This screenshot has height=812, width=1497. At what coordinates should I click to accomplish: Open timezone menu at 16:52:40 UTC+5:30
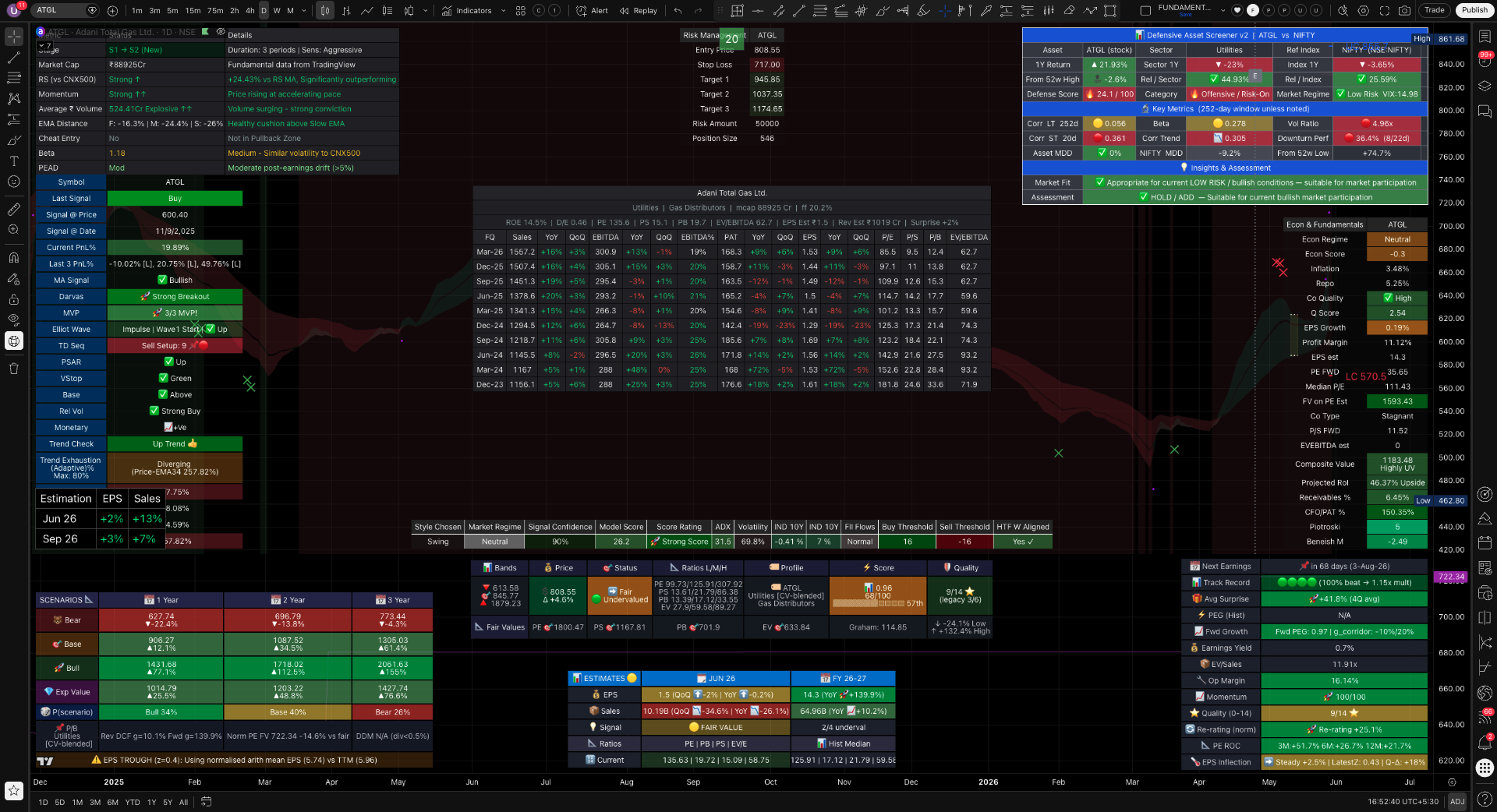(1403, 802)
